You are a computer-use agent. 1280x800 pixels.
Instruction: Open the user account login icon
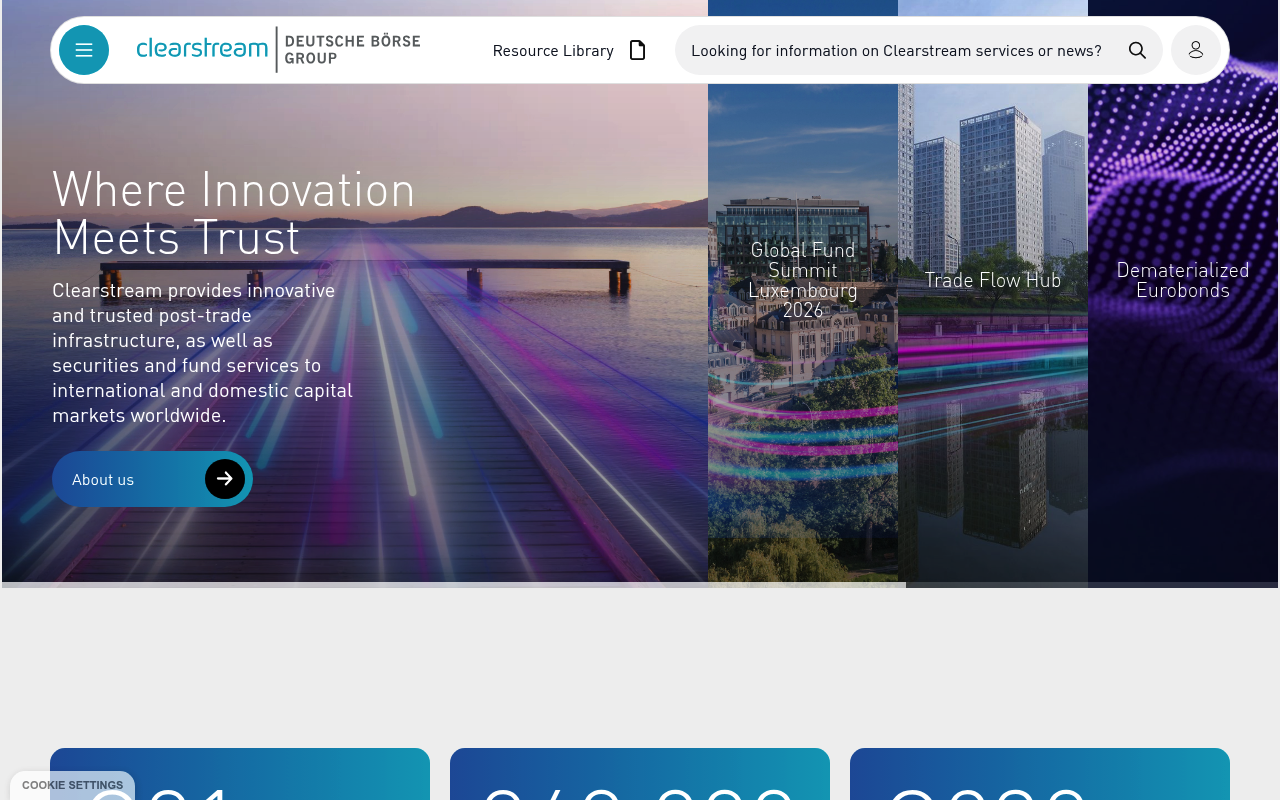1196,50
